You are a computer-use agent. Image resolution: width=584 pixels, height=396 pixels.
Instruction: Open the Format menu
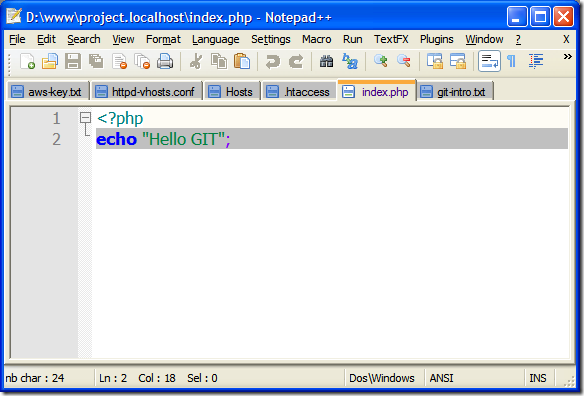[163, 39]
